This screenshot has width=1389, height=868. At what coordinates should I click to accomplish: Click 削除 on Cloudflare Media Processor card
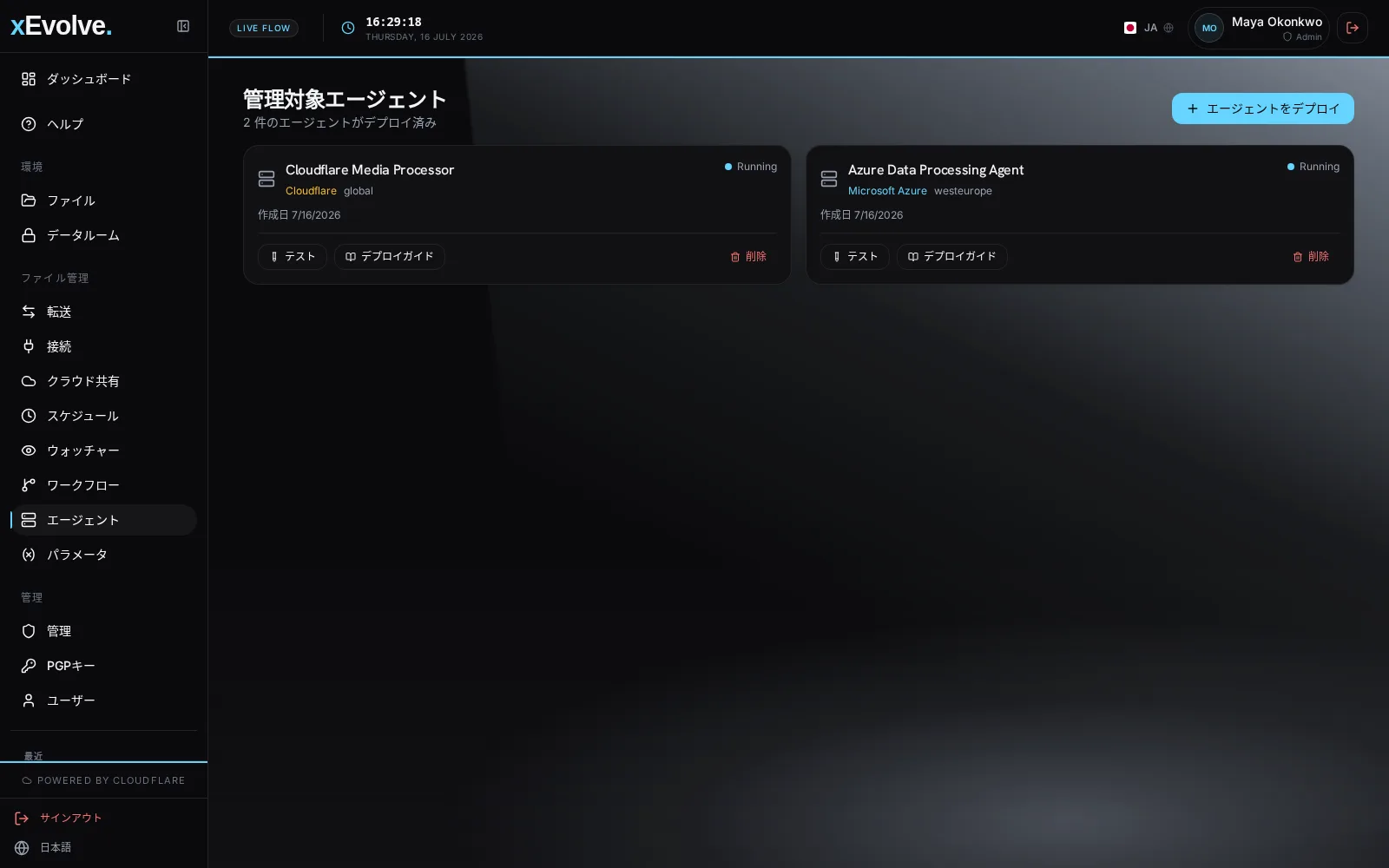[748, 256]
